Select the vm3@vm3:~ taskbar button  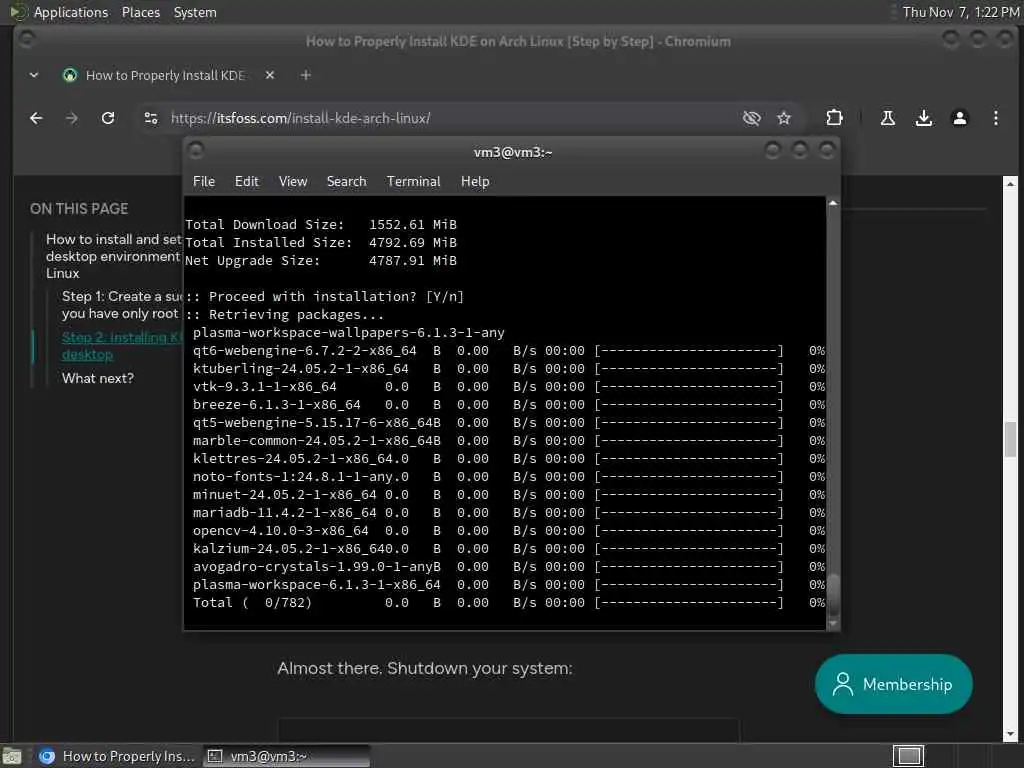coord(286,756)
